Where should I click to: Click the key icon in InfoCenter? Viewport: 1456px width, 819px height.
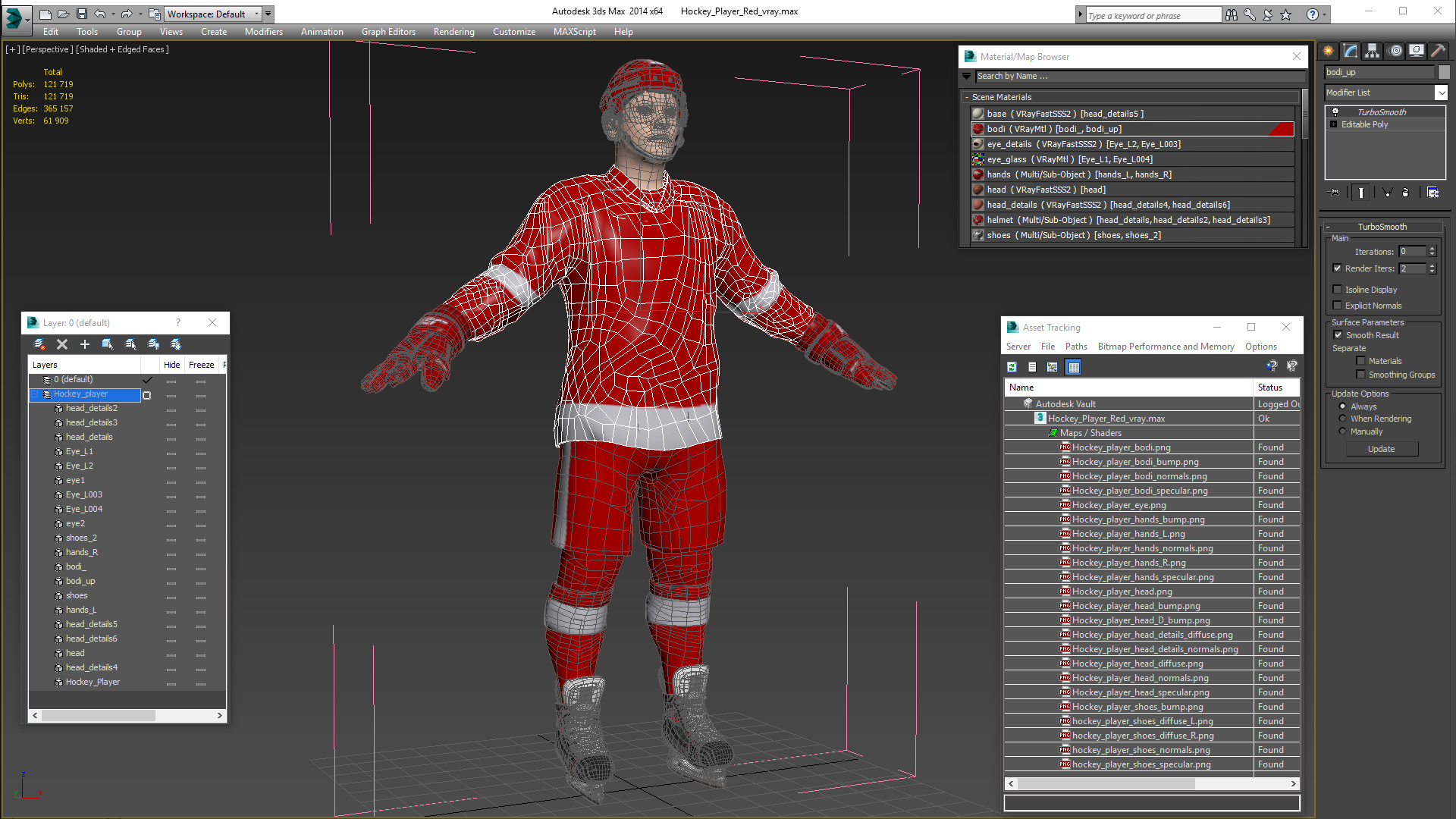1250,14
